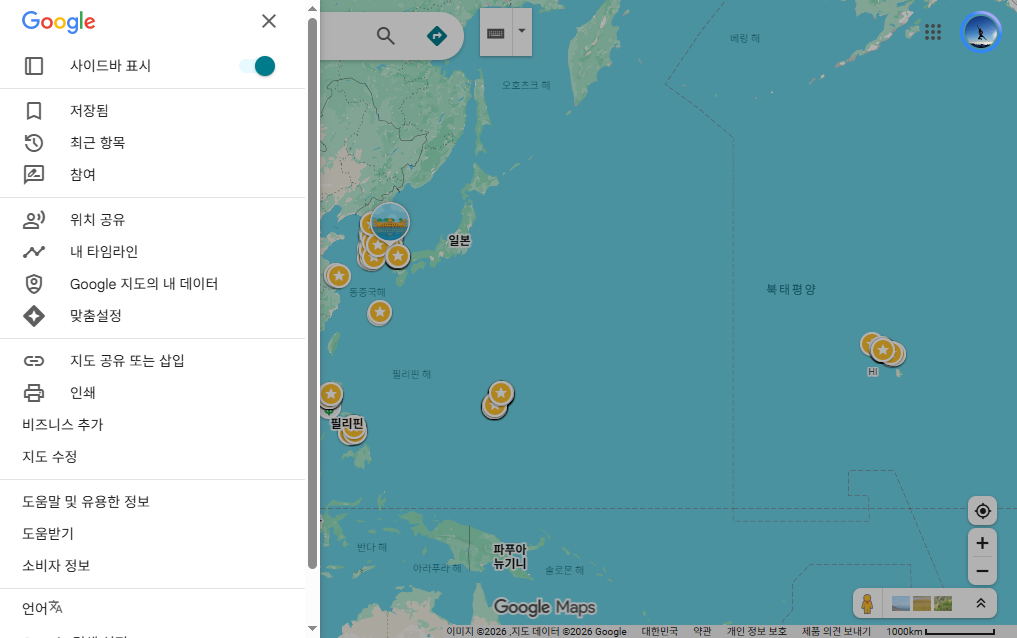
Task: Click the printer icon
Action: [34, 393]
